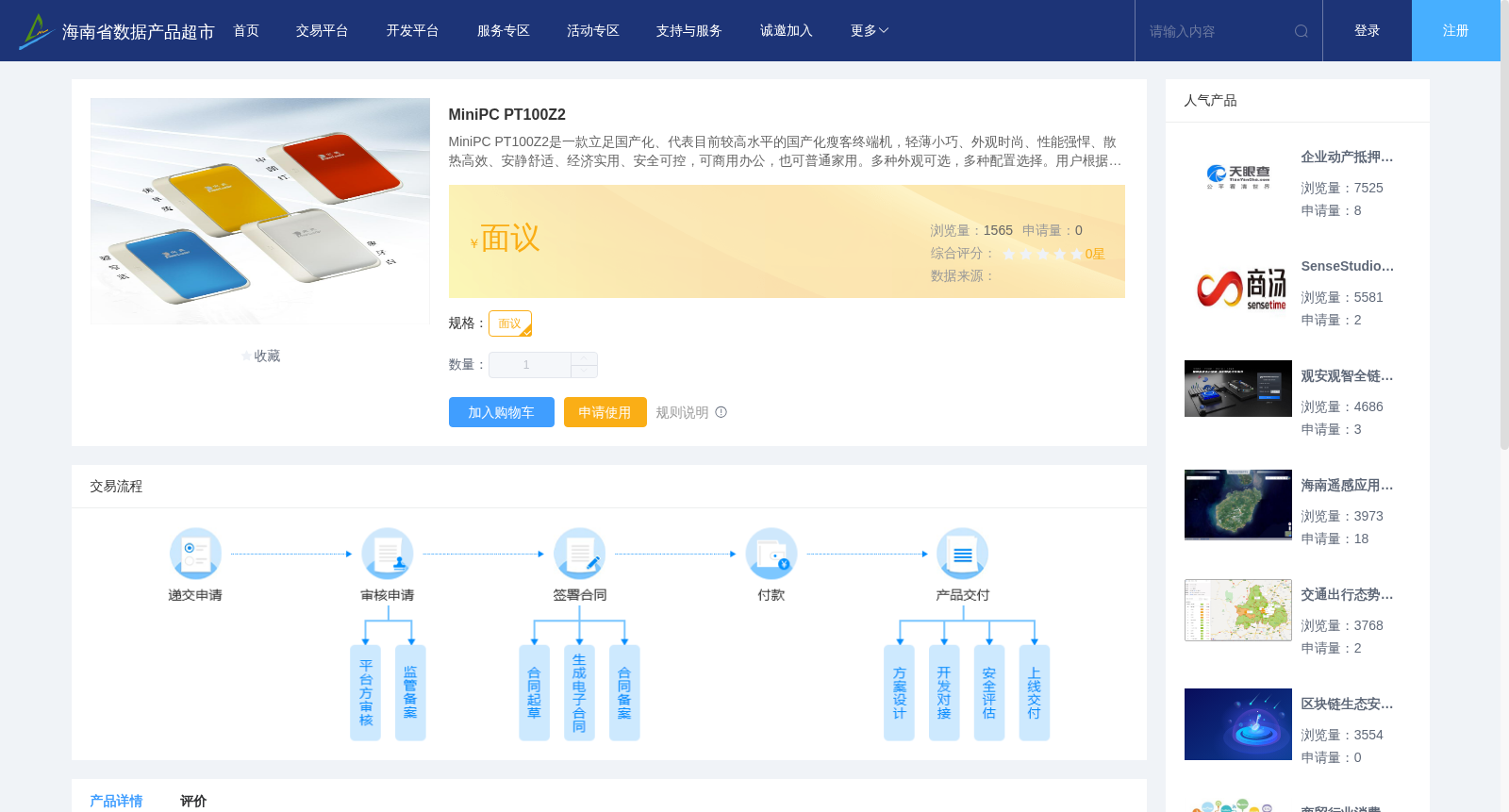Click the 合同起草 flow box
Viewport: 1509px width, 812px height.
(x=534, y=693)
